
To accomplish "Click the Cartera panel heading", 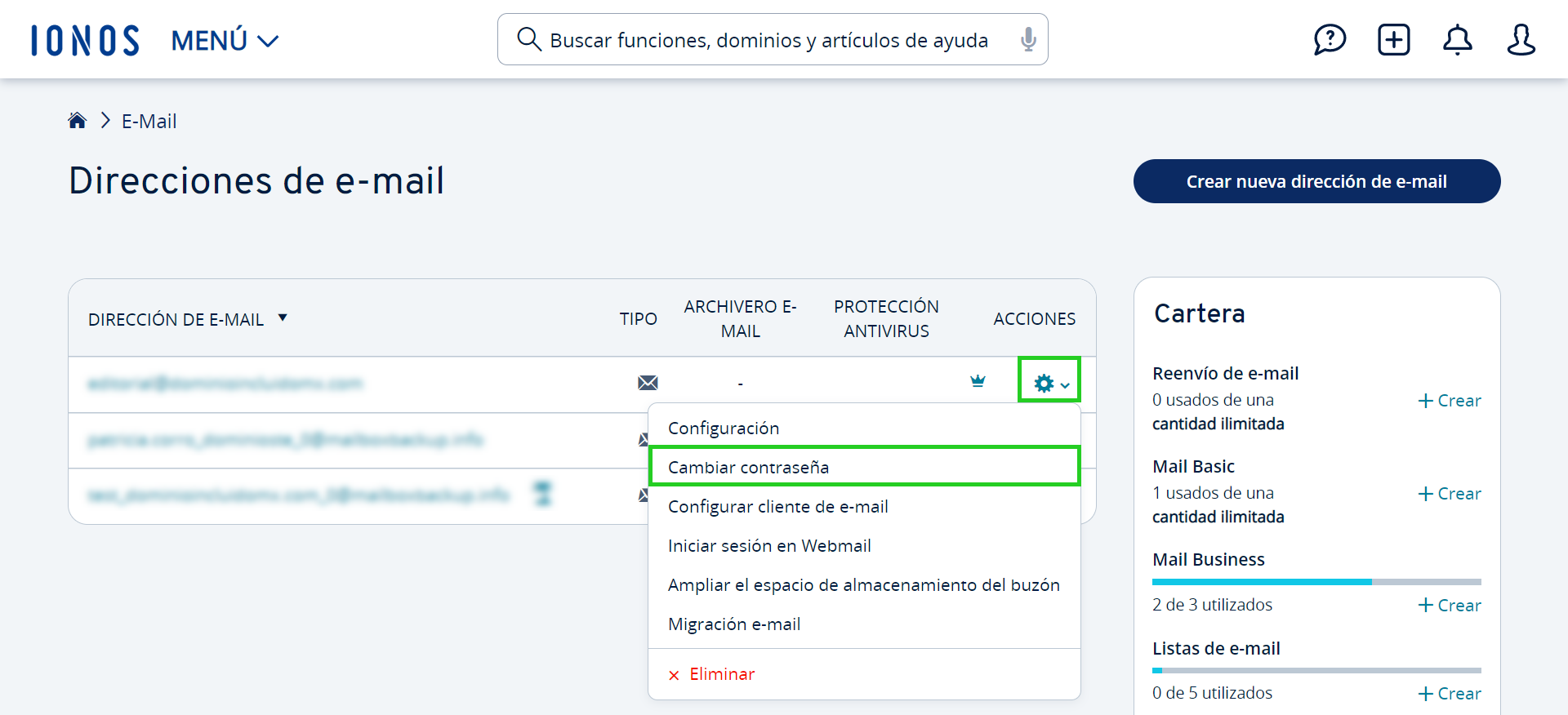I will point(1200,313).
